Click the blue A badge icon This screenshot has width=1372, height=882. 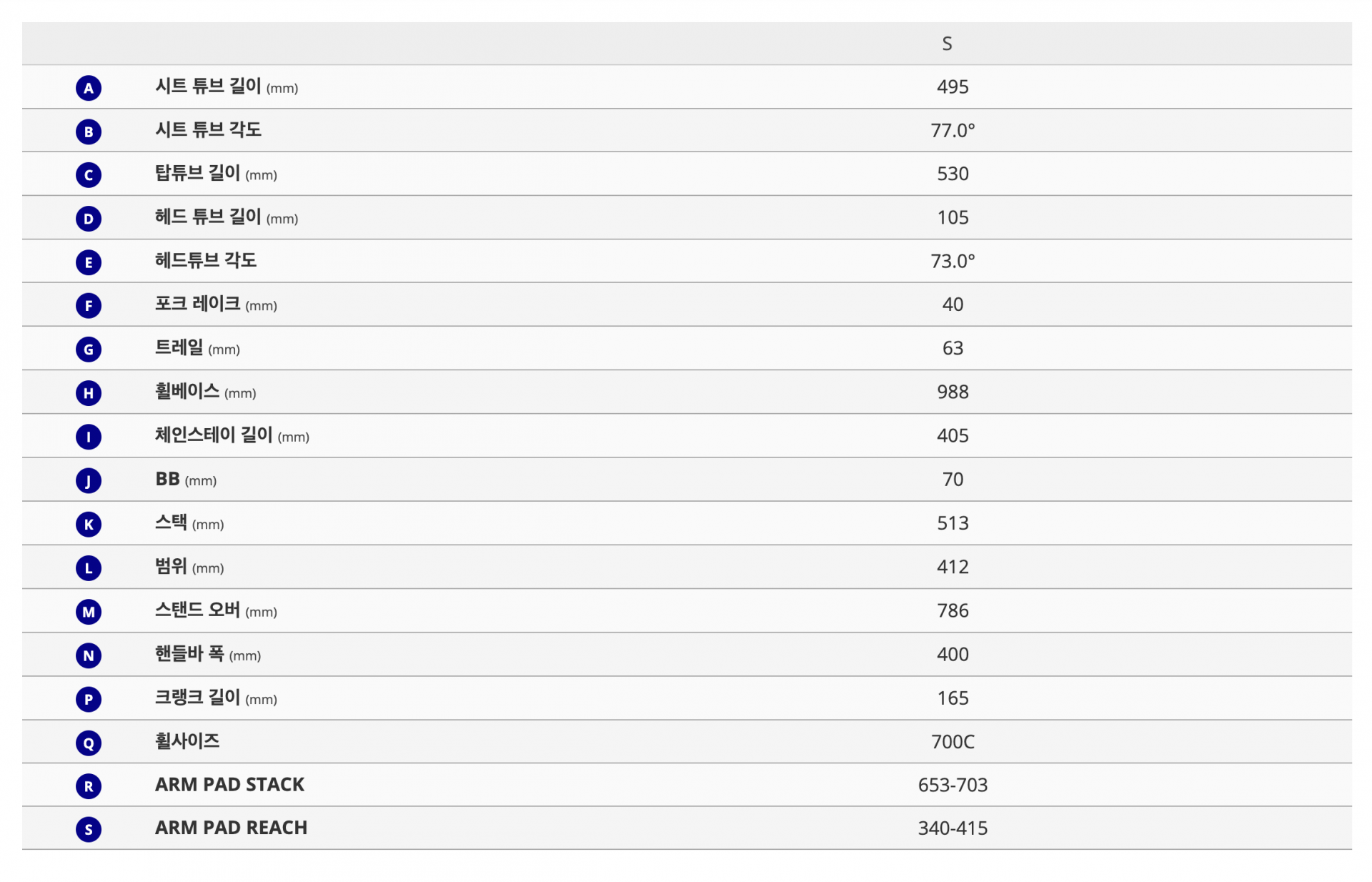89,88
